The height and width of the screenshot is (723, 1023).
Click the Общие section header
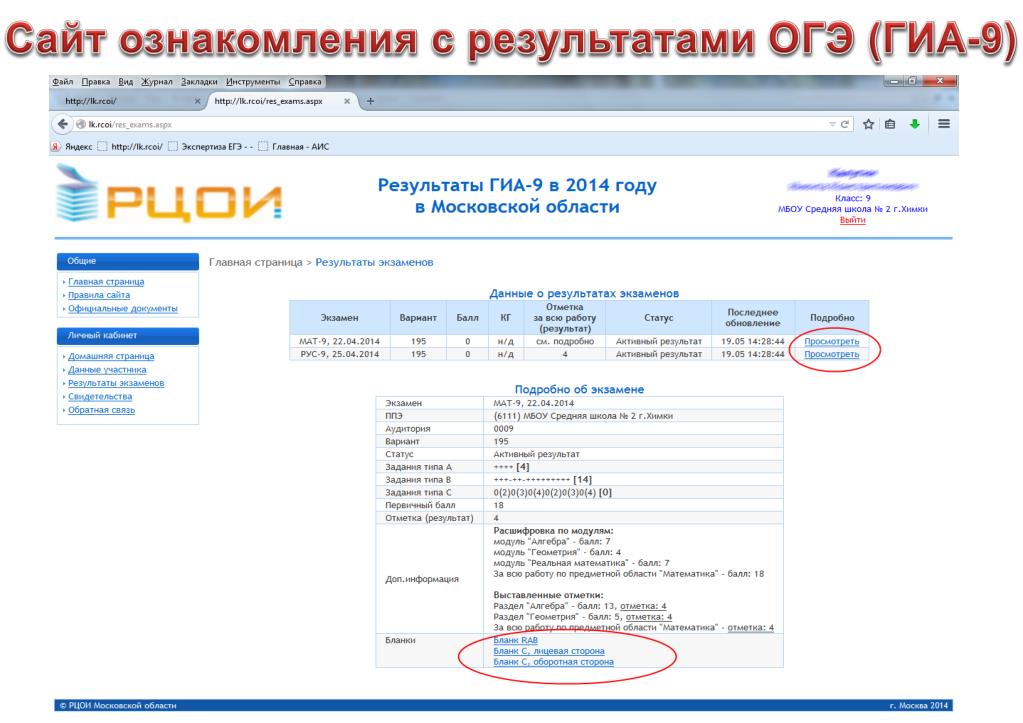click(128, 261)
